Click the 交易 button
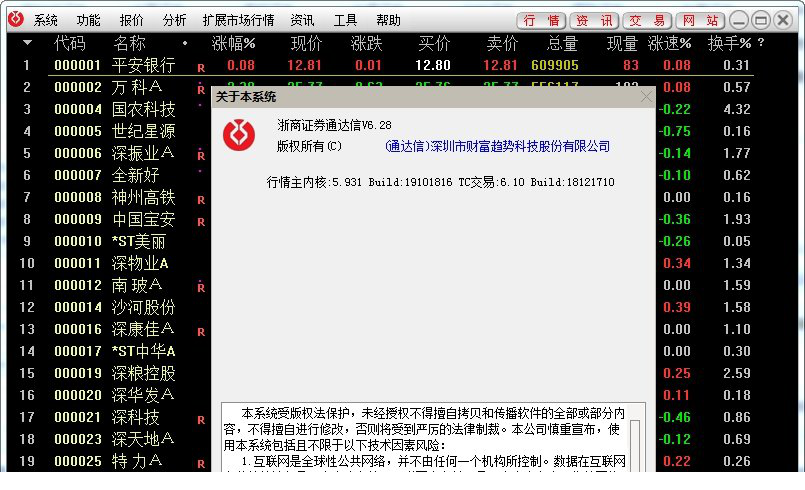The height and width of the screenshot is (490, 805). pos(647,21)
